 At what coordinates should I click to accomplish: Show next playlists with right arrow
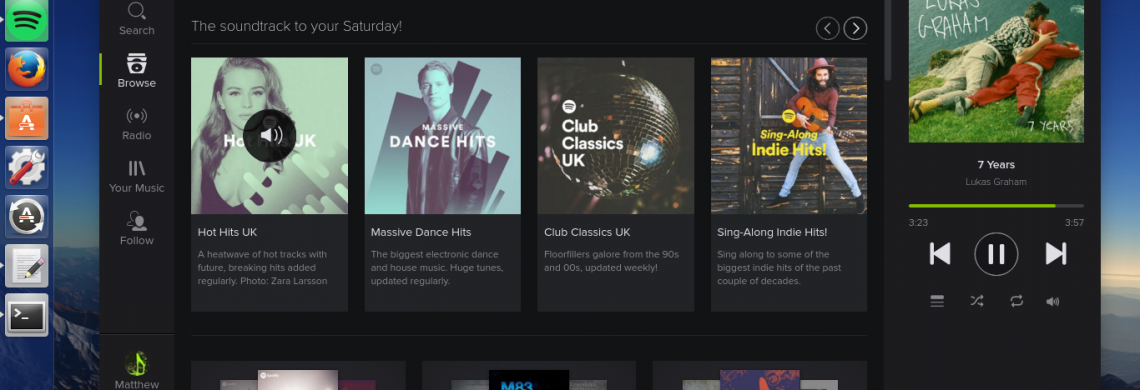point(855,28)
